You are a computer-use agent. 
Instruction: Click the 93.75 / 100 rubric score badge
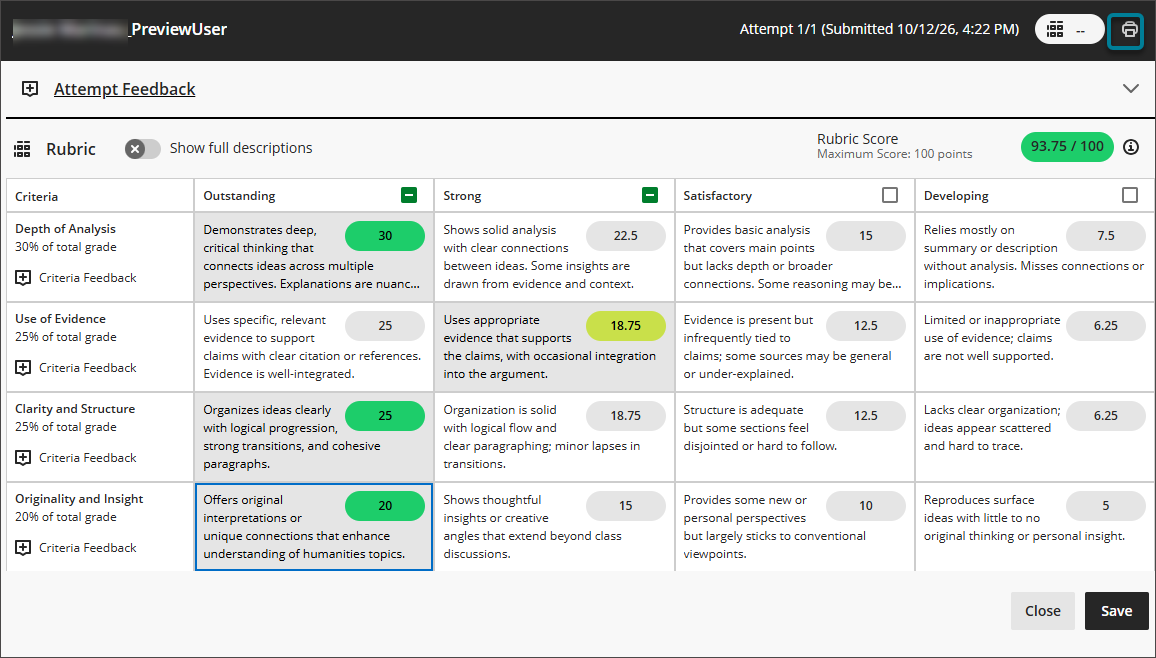coord(1067,147)
